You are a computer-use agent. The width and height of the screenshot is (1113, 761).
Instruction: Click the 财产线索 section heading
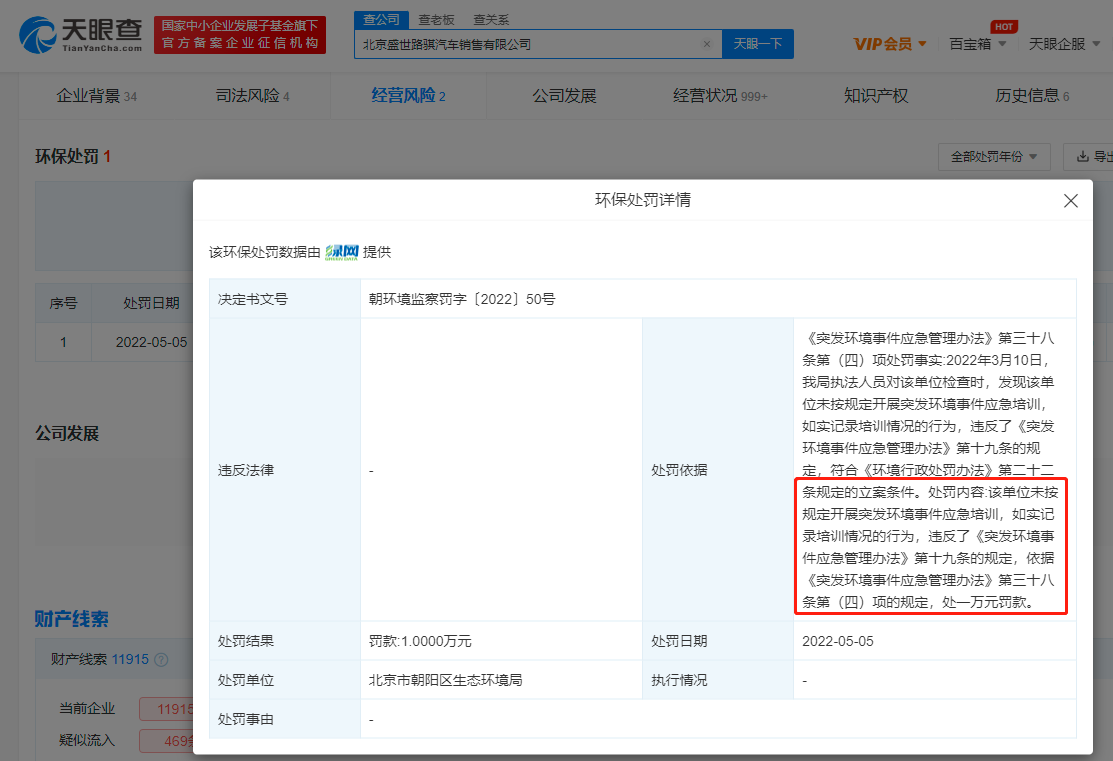click(x=72, y=619)
